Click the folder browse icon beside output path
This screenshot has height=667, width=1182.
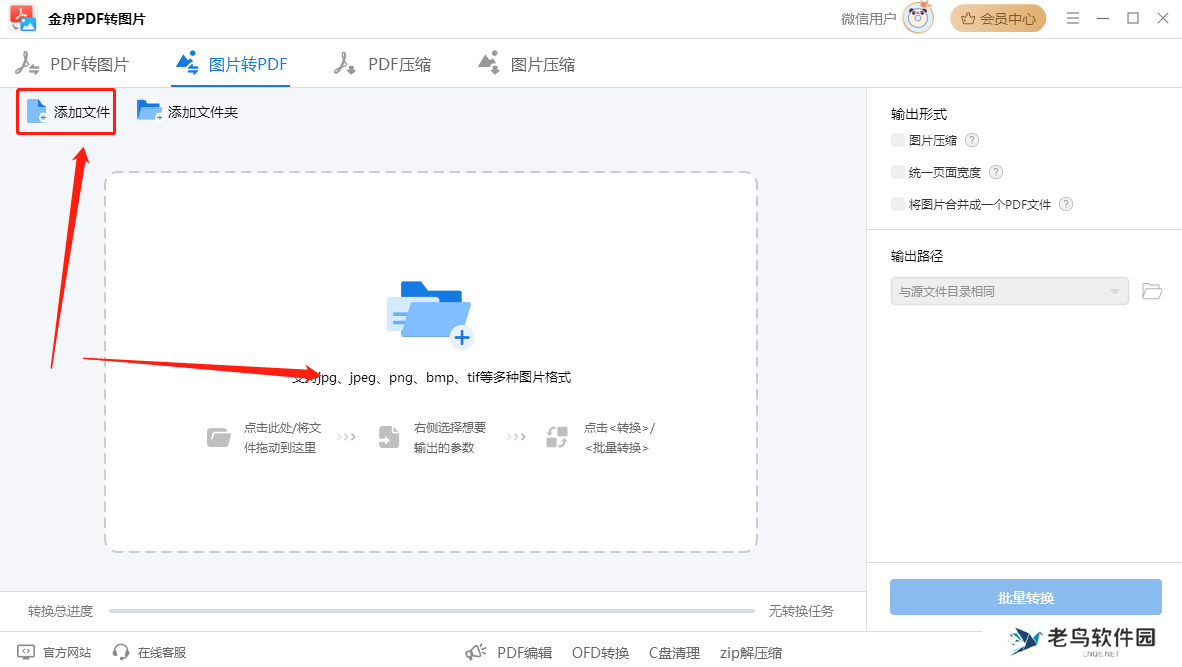pos(1151,290)
